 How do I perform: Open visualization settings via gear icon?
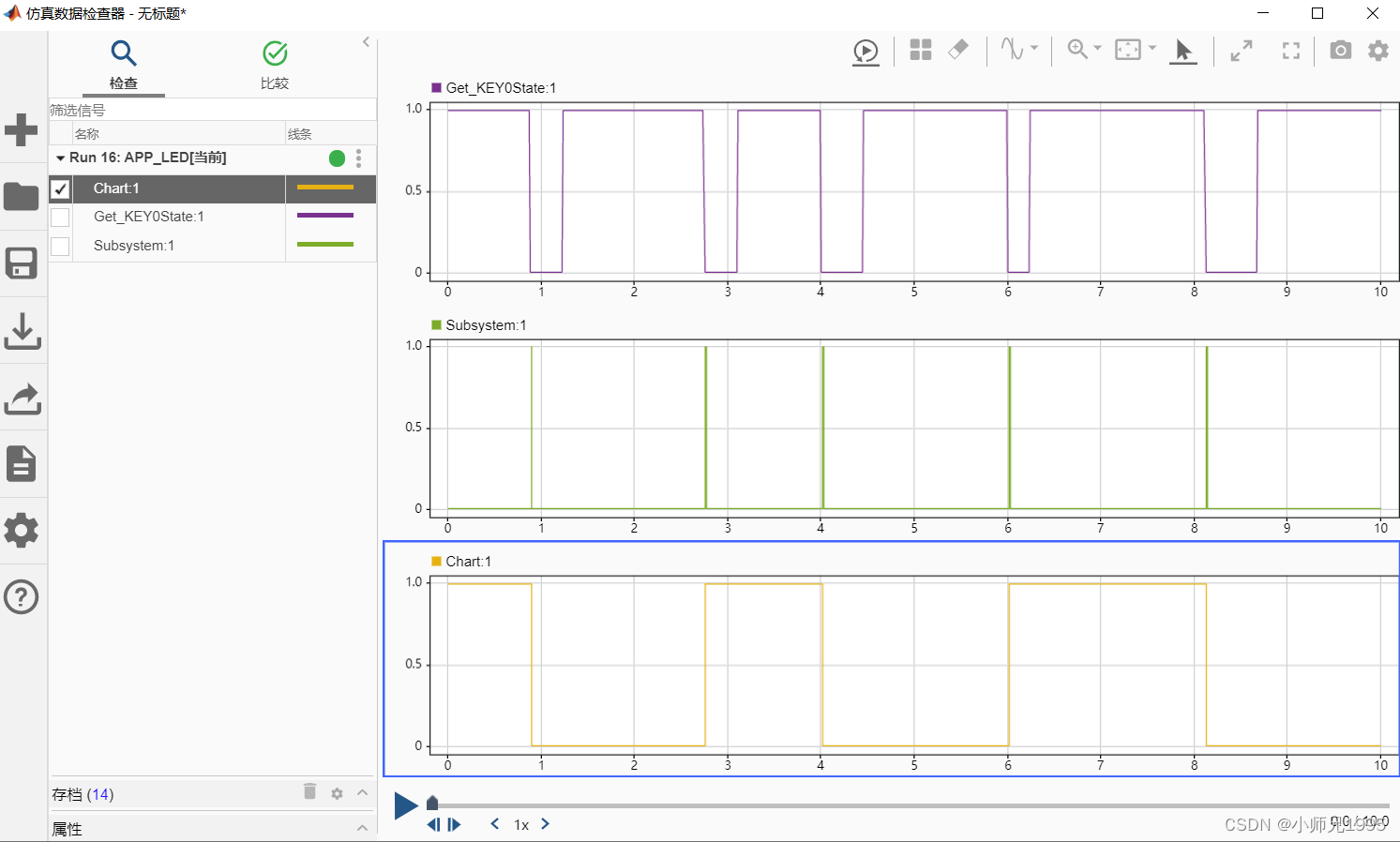pos(1377,51)
